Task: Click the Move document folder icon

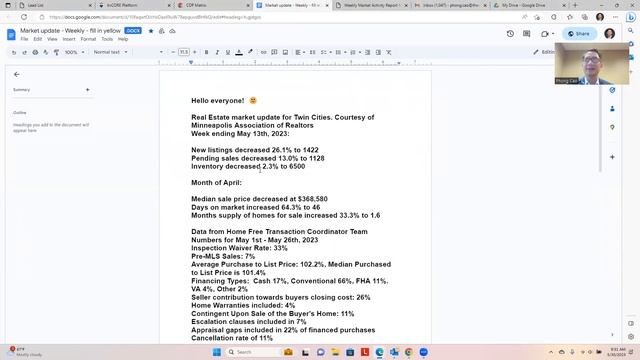Action: [x=162, y=31]
